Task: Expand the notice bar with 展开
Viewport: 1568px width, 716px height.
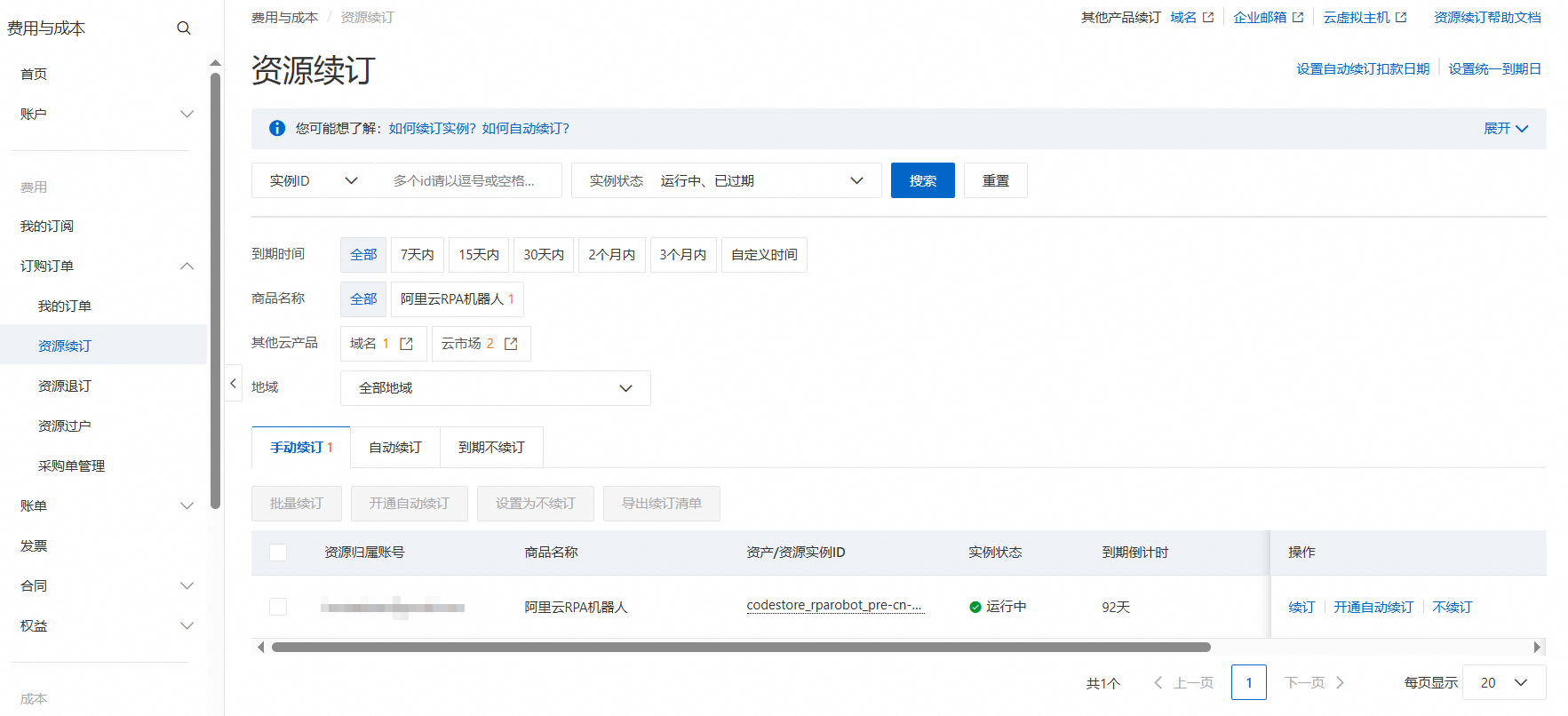Action: pyautogui.click(x=1506, y=129)
